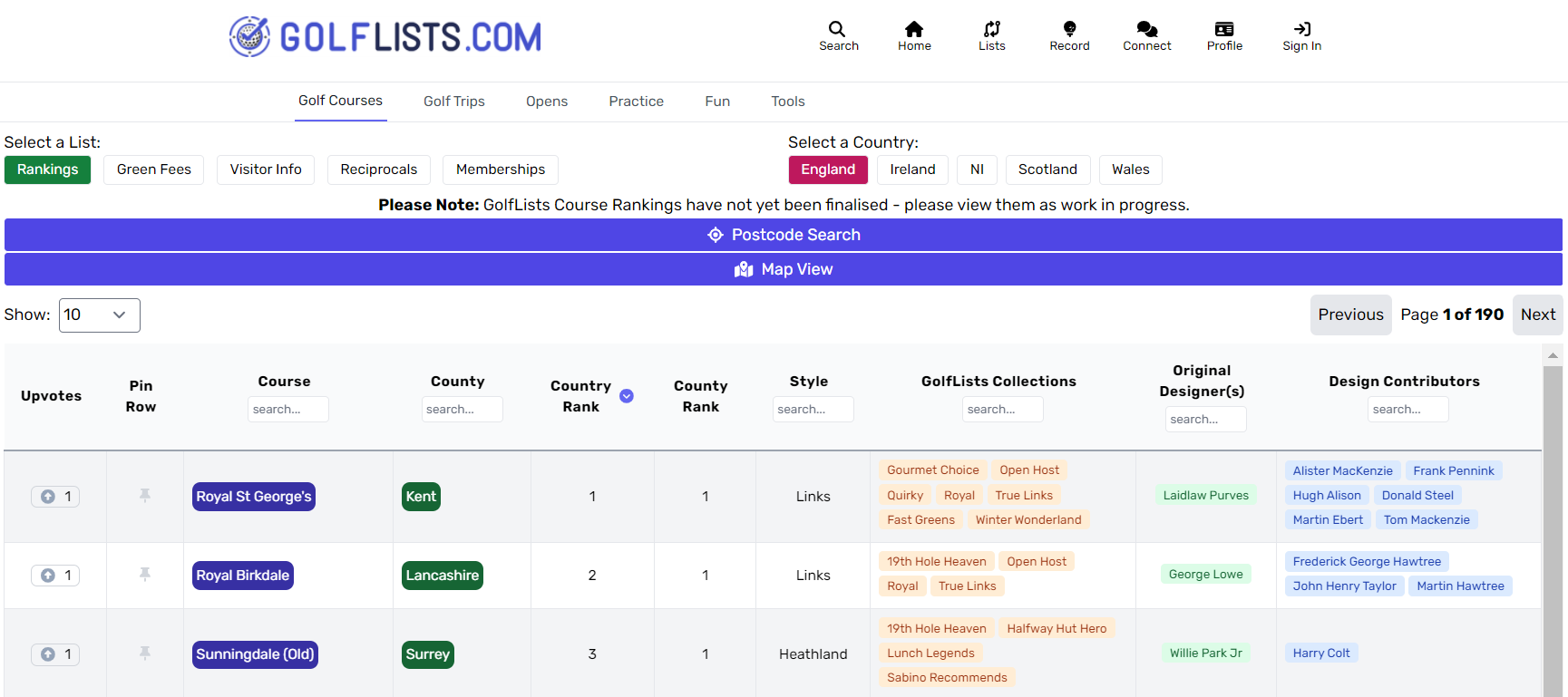Viewport: 1568px width, 697px height.
Task: Click the Next page button
Action: click(1538, 315)
